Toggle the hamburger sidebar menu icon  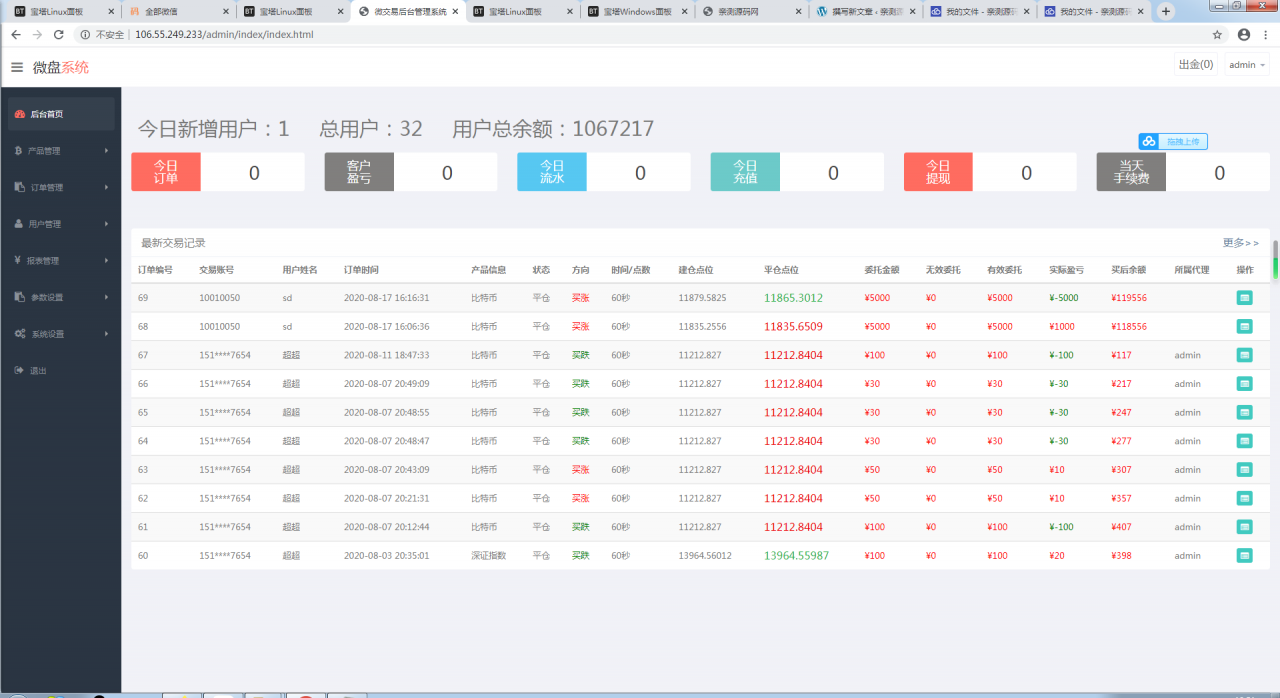(17, 67)
